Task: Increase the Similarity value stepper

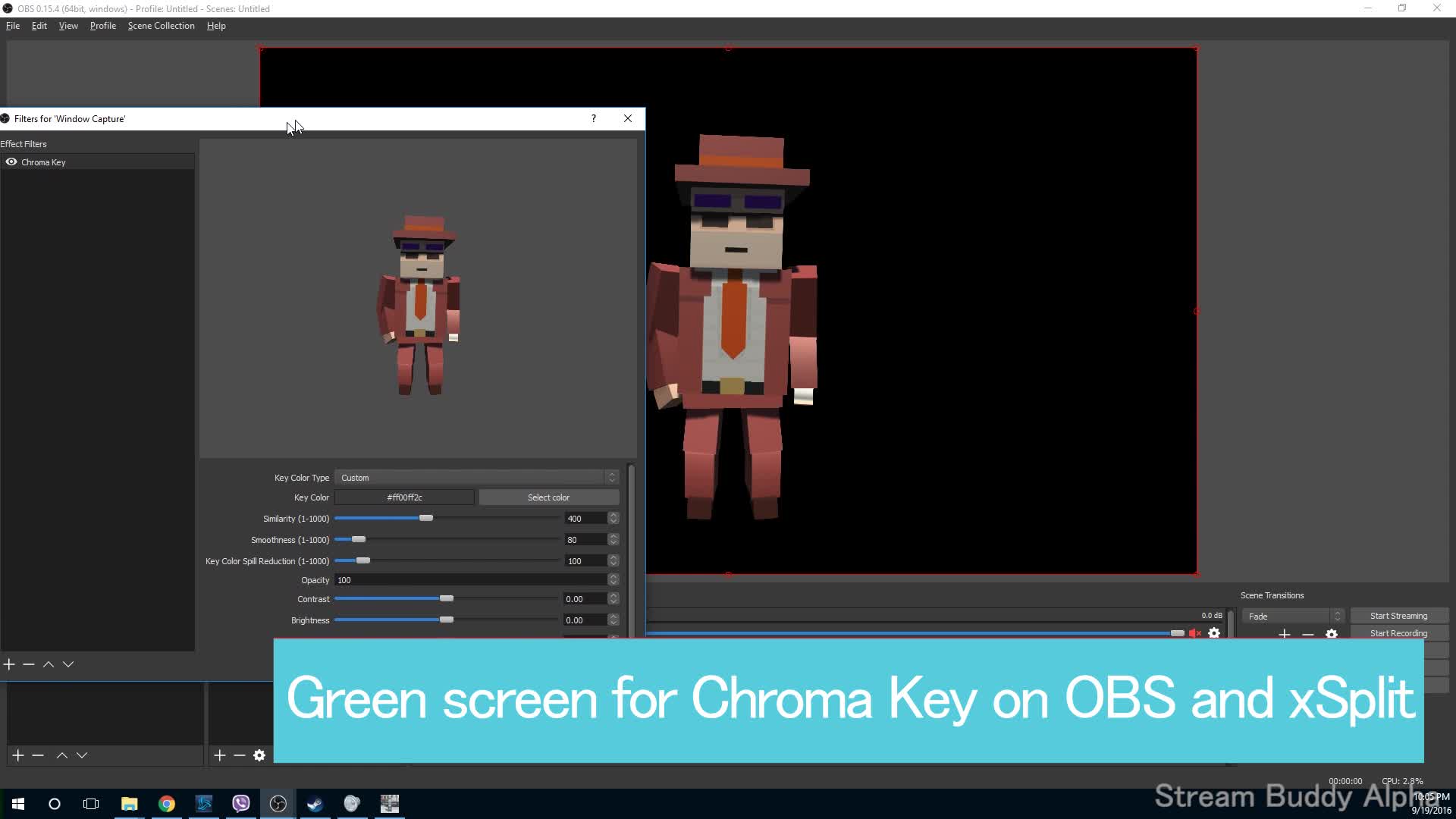Action: click(x=613, y=515)
